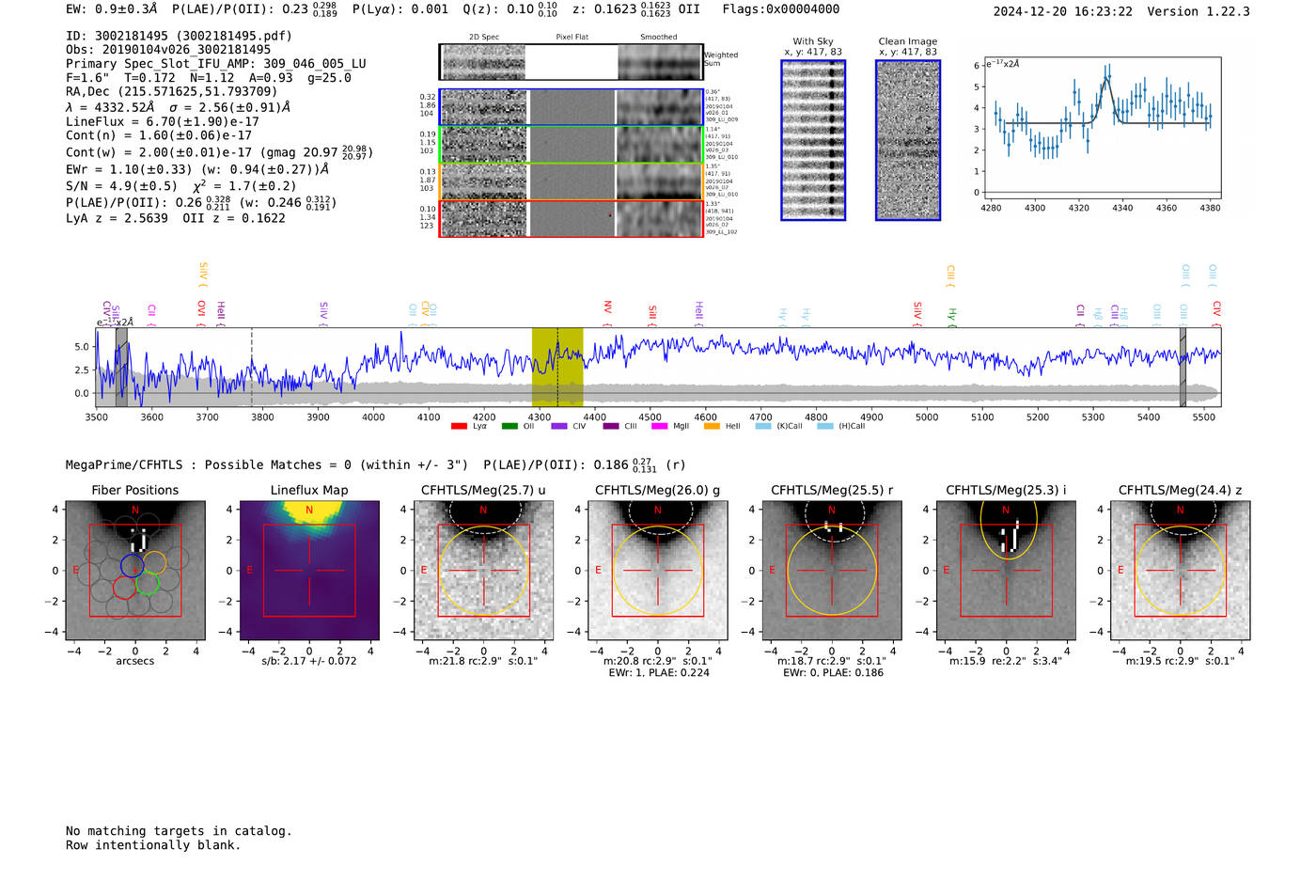Click the red Lyα legend swatch
Viewport: 1316px width, 896px height.
[x=459, y=426]
